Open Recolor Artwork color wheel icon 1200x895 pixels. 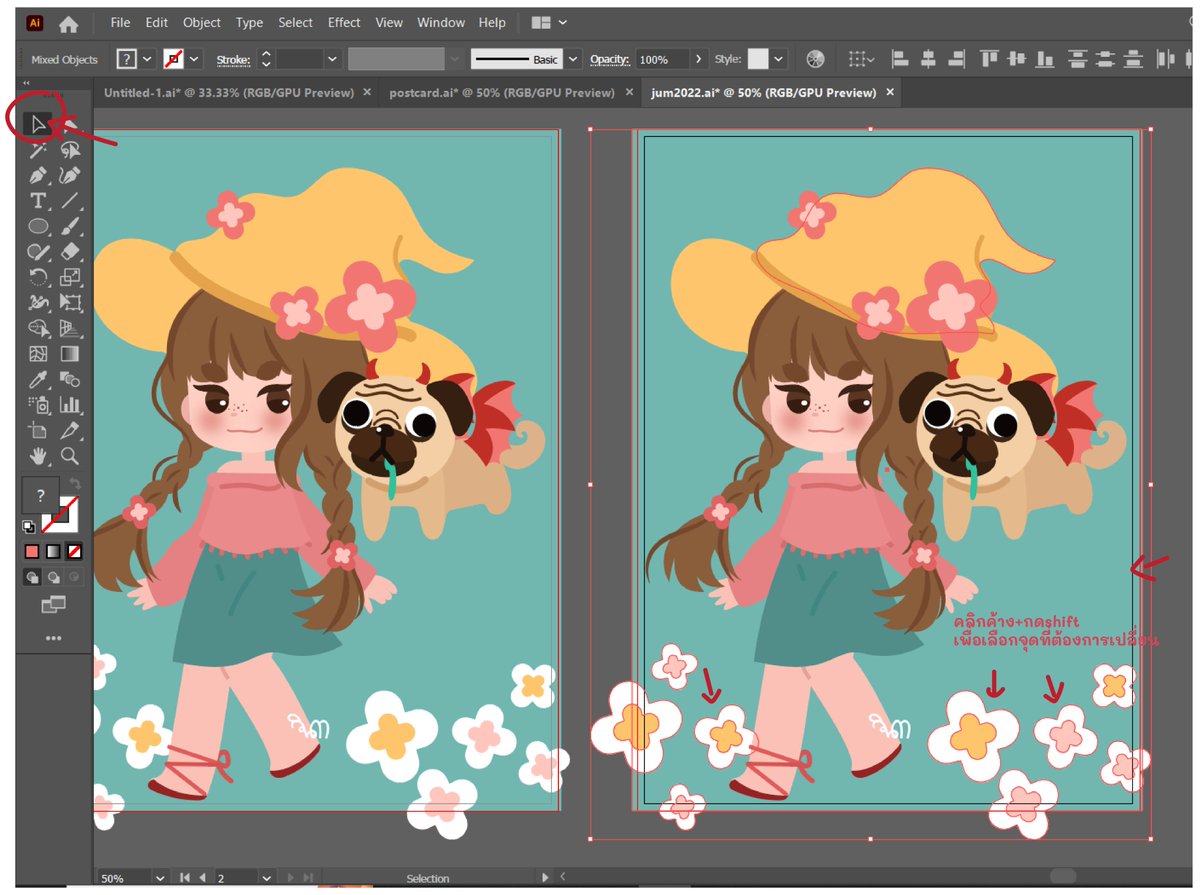[816, 60]
